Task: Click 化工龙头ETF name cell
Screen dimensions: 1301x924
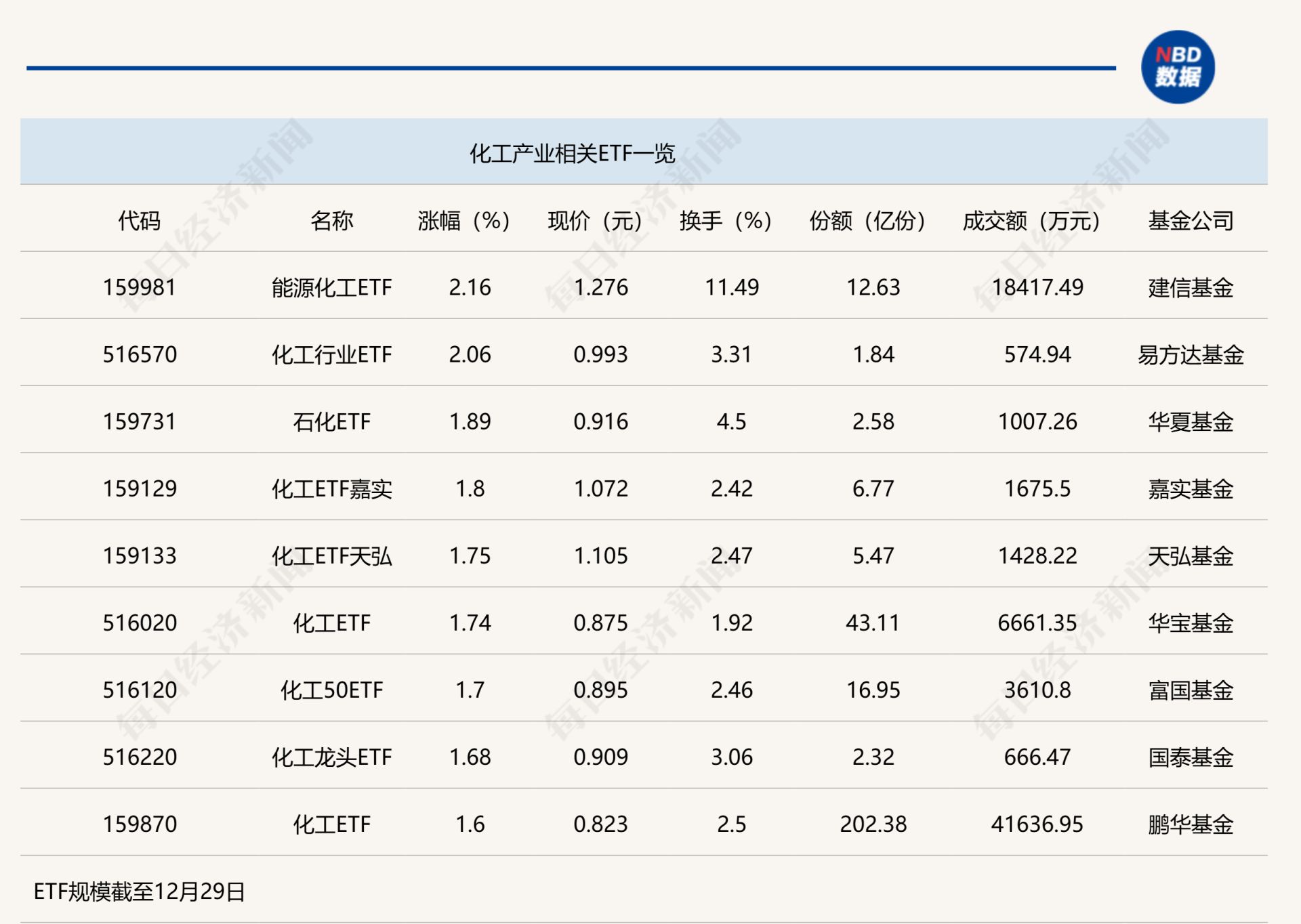Action: 331,757
